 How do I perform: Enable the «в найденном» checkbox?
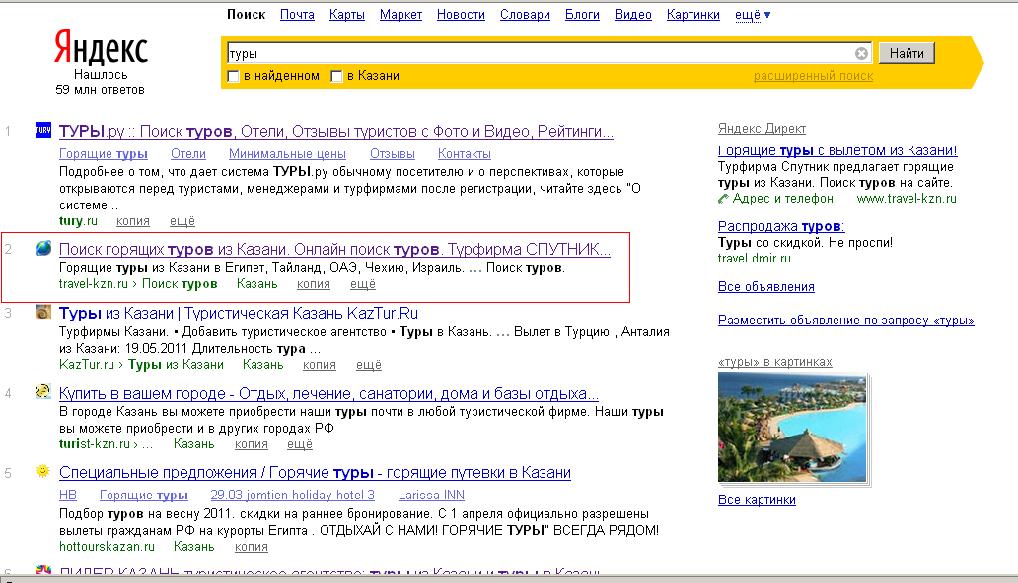tap(234, 75)
